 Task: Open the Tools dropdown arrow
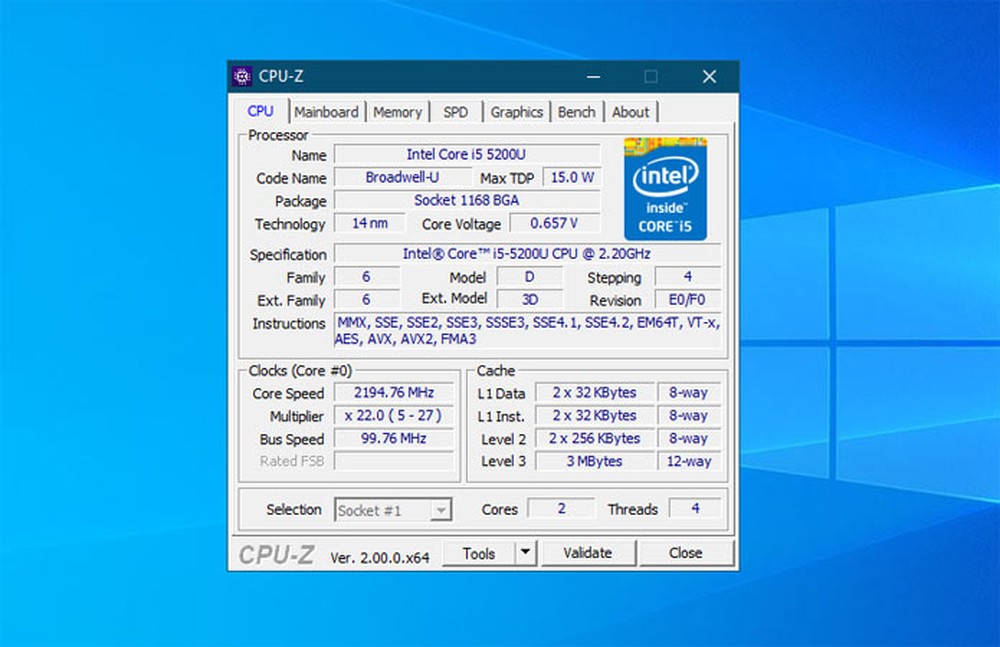(x=526, y=553)
